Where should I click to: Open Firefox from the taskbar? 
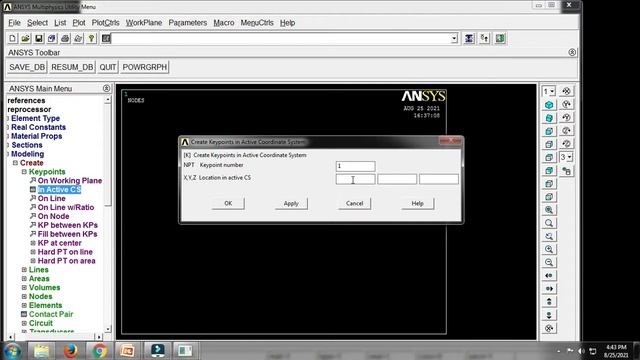[70, 351]
